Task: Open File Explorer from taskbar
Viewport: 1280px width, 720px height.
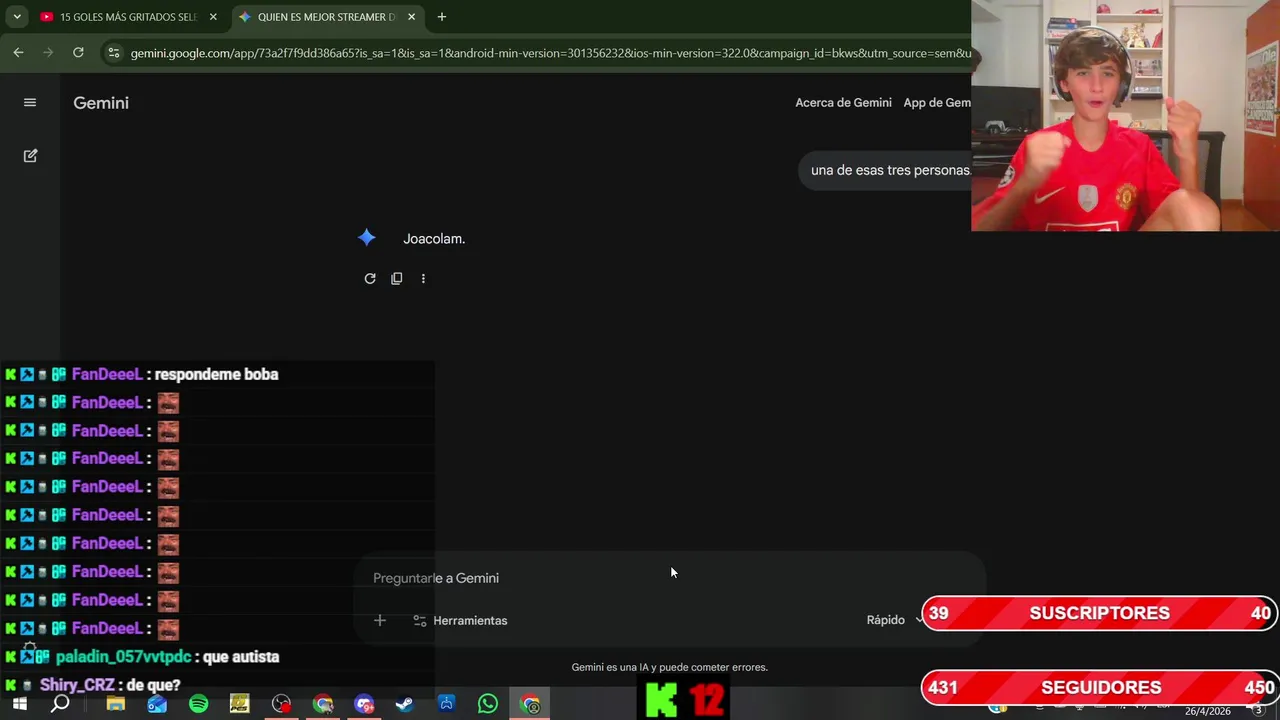Action: coord(116,704)
